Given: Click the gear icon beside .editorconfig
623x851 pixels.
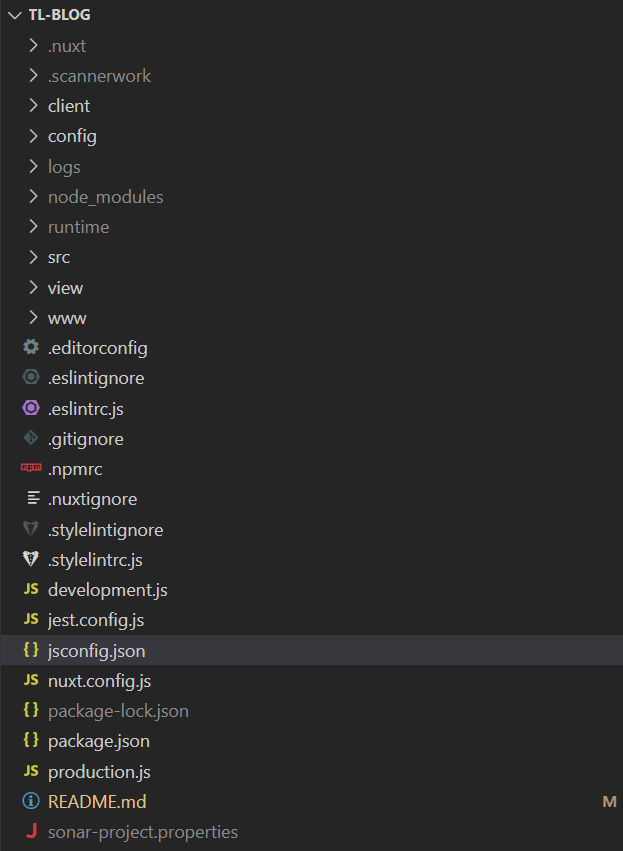Looking at the screenshot, I should coord(31,347).
